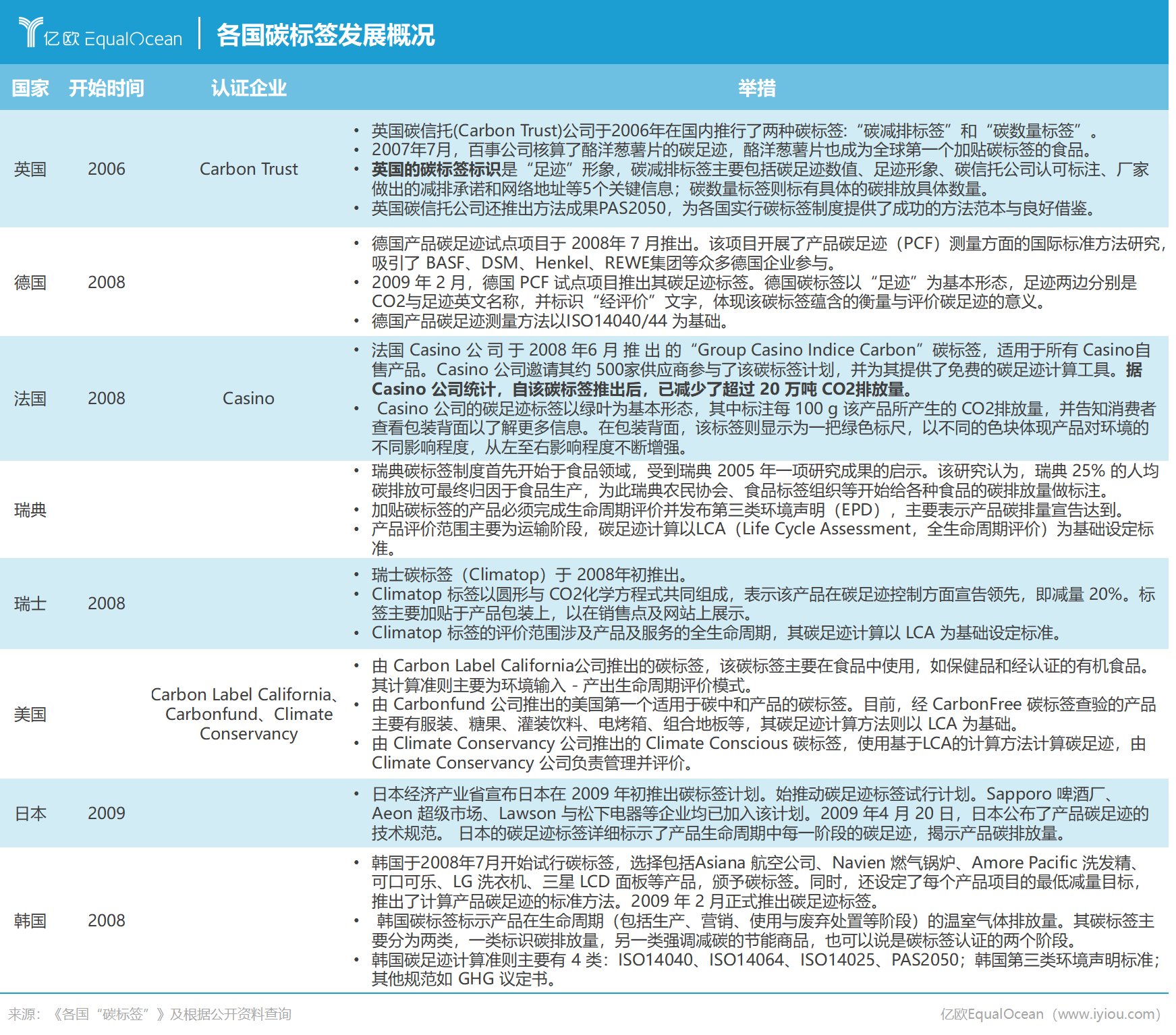Select the 举措 column header
Viewport: 1176px width, 1035px height.
pyautogui.click(x=757, y=88)
